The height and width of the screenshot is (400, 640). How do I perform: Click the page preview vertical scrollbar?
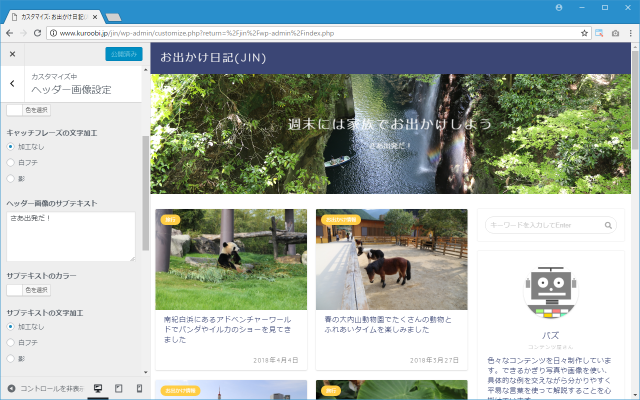click(635, 100)
